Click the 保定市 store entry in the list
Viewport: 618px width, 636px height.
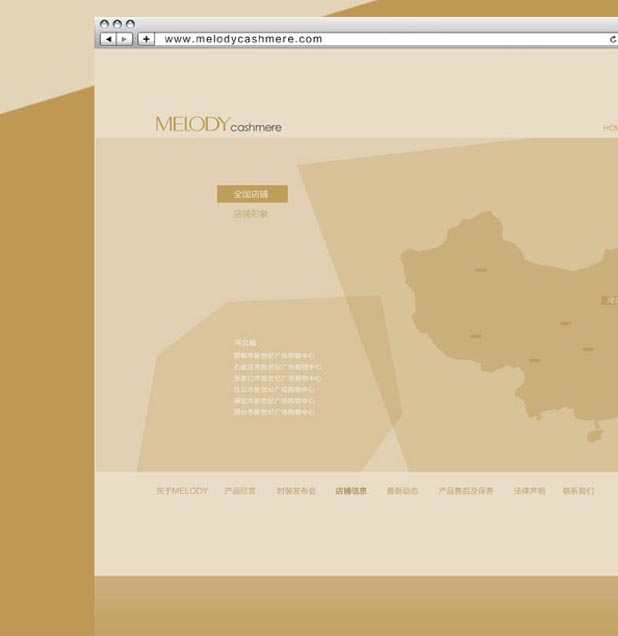point(274,401)
